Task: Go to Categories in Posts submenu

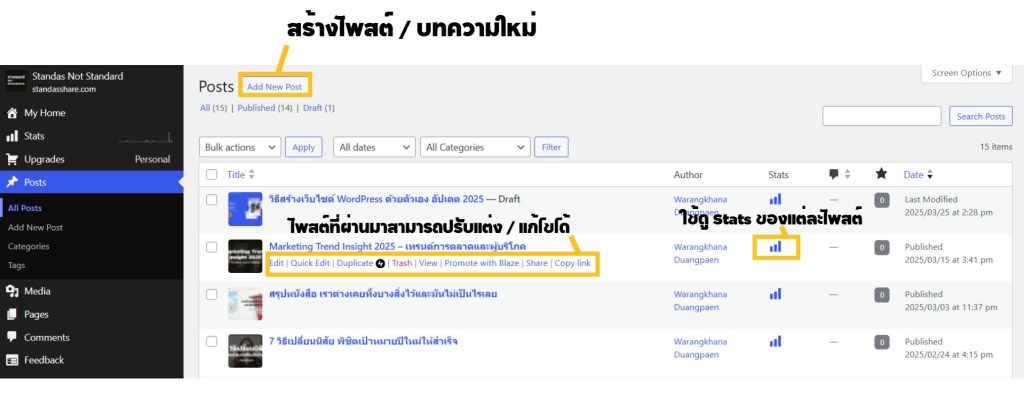Action: pyautogui.click(x=29, y=246)
